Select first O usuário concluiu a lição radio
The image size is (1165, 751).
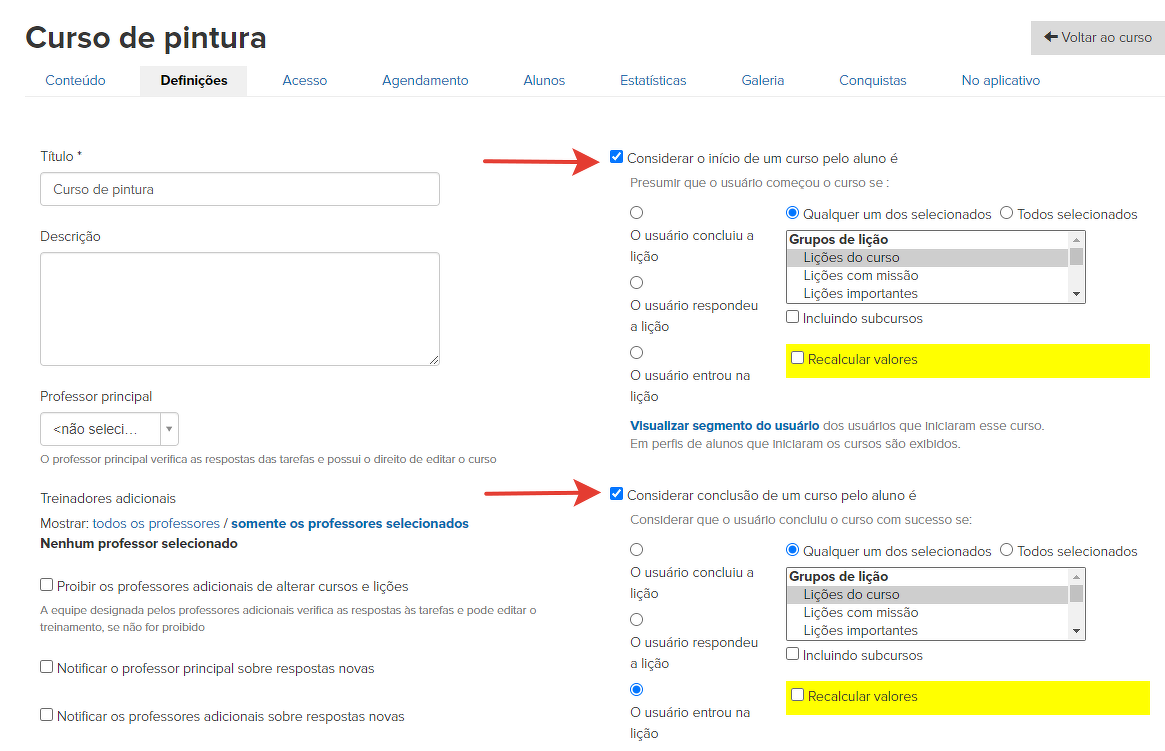point(637,213)
